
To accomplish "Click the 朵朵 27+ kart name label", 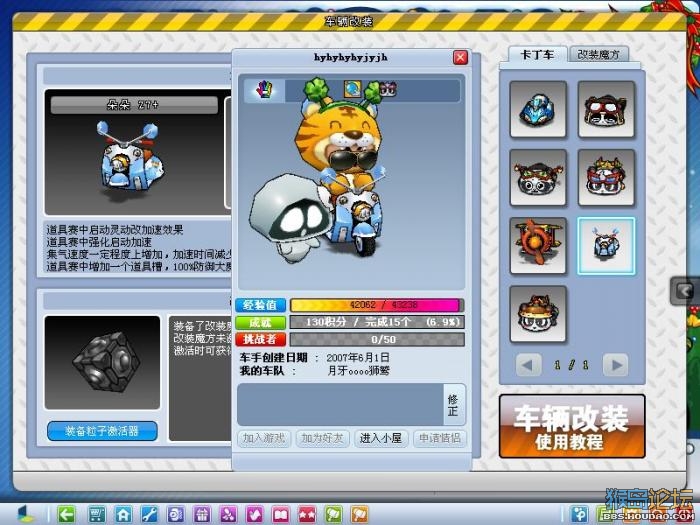I will tap(133, 105).
